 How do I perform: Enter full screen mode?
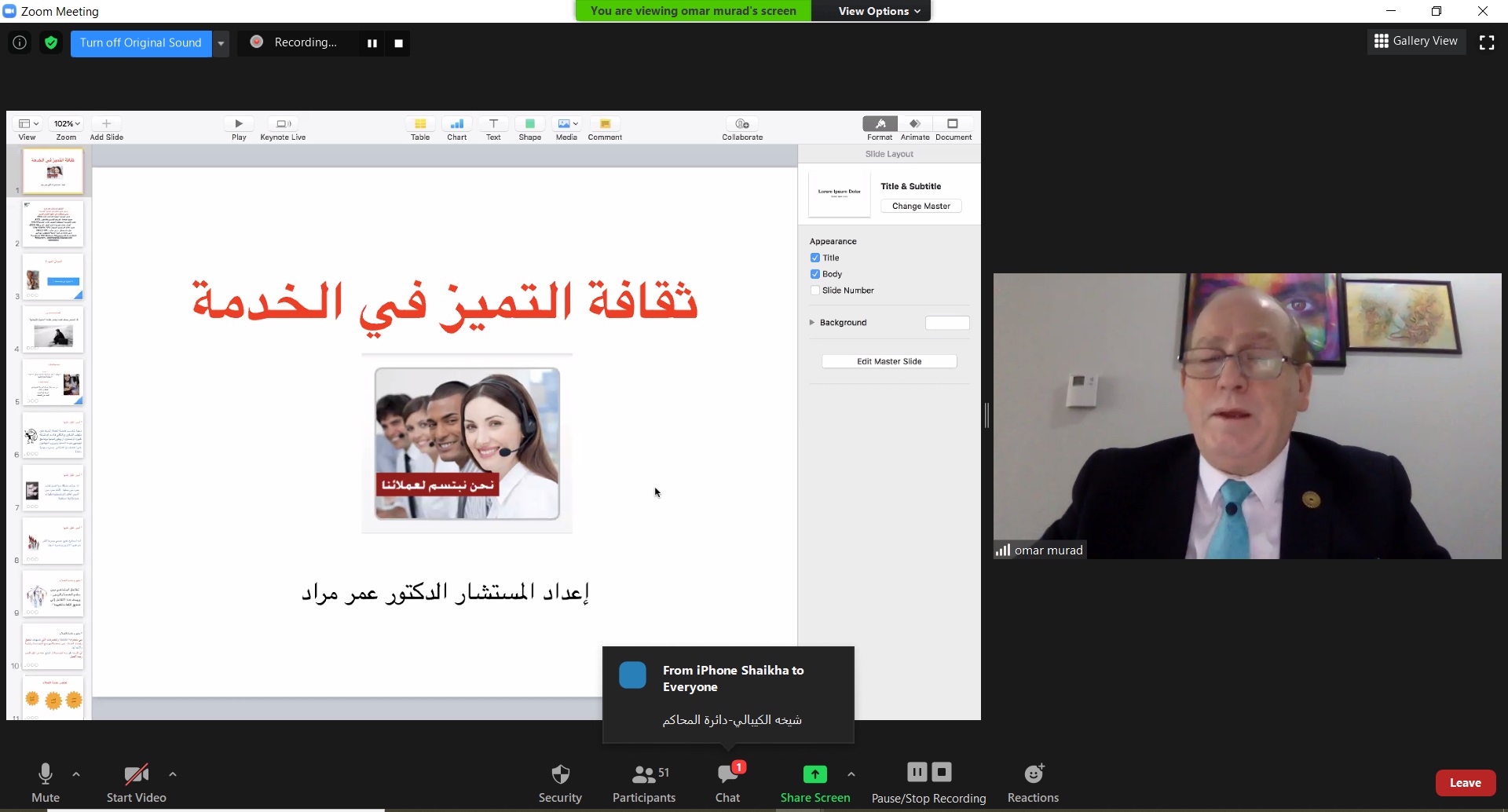[x=1487, y=42]
